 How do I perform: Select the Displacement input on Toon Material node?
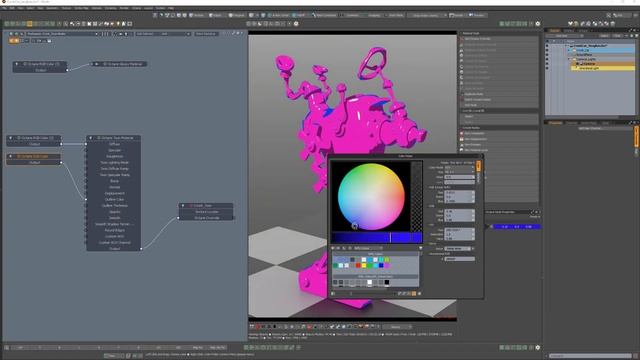click(114, 193)
